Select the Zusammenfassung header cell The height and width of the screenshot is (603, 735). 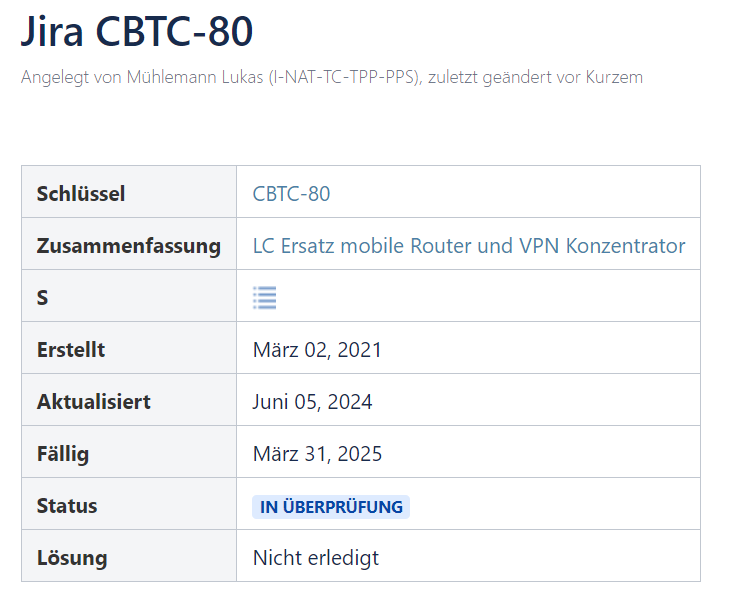pyautogui.click(x=129, y=244)
